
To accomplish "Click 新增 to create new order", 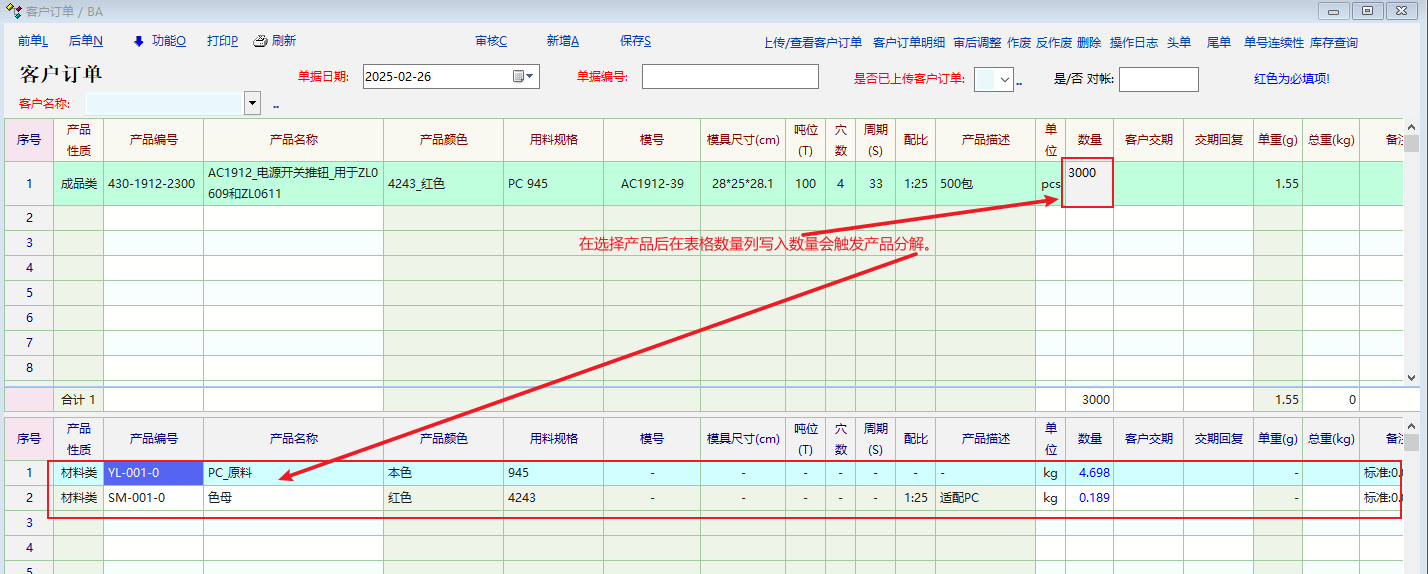I will tap(562, 41).
